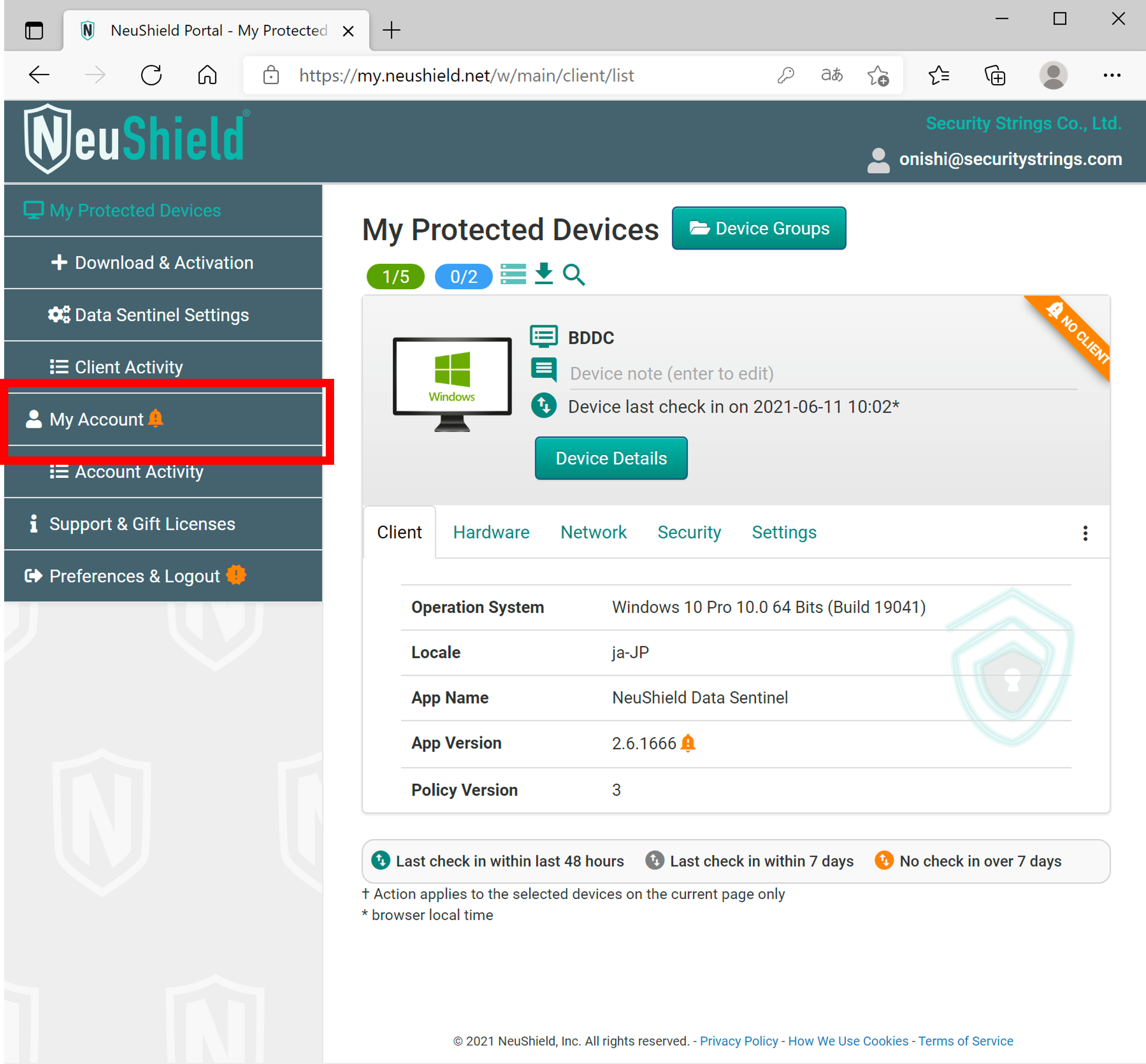The height and width of the screenshot is (1064, 1146).
Task: Click the onishi@securitystrings.com user name
Action: (1010, 159)
